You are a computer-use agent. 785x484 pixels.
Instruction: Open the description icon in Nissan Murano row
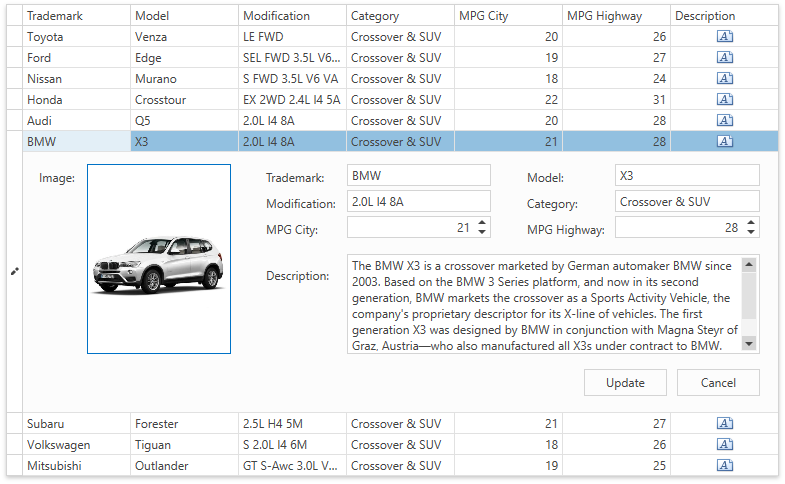[724, 79]
